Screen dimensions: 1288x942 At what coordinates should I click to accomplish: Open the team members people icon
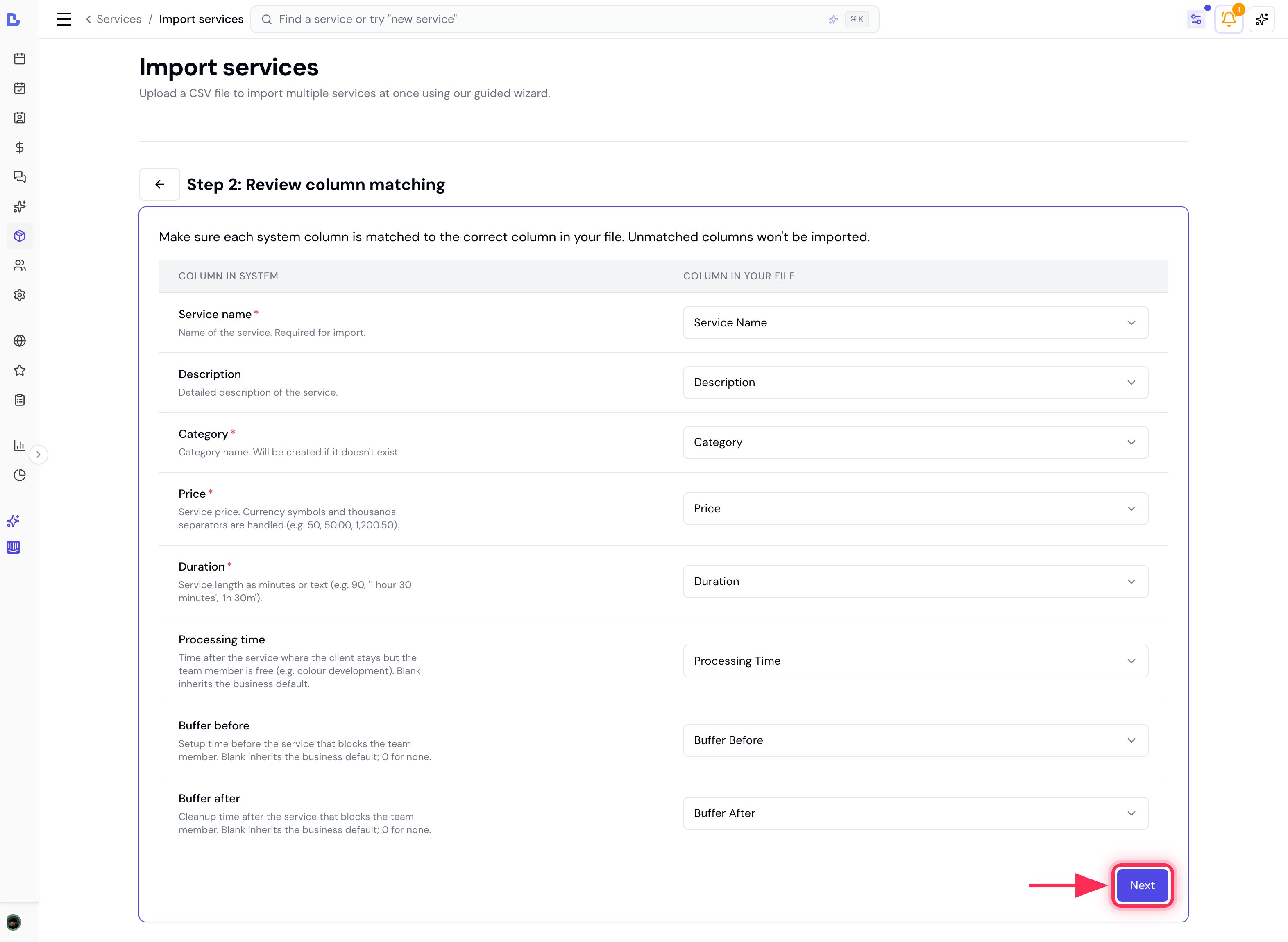coord(19,266)
